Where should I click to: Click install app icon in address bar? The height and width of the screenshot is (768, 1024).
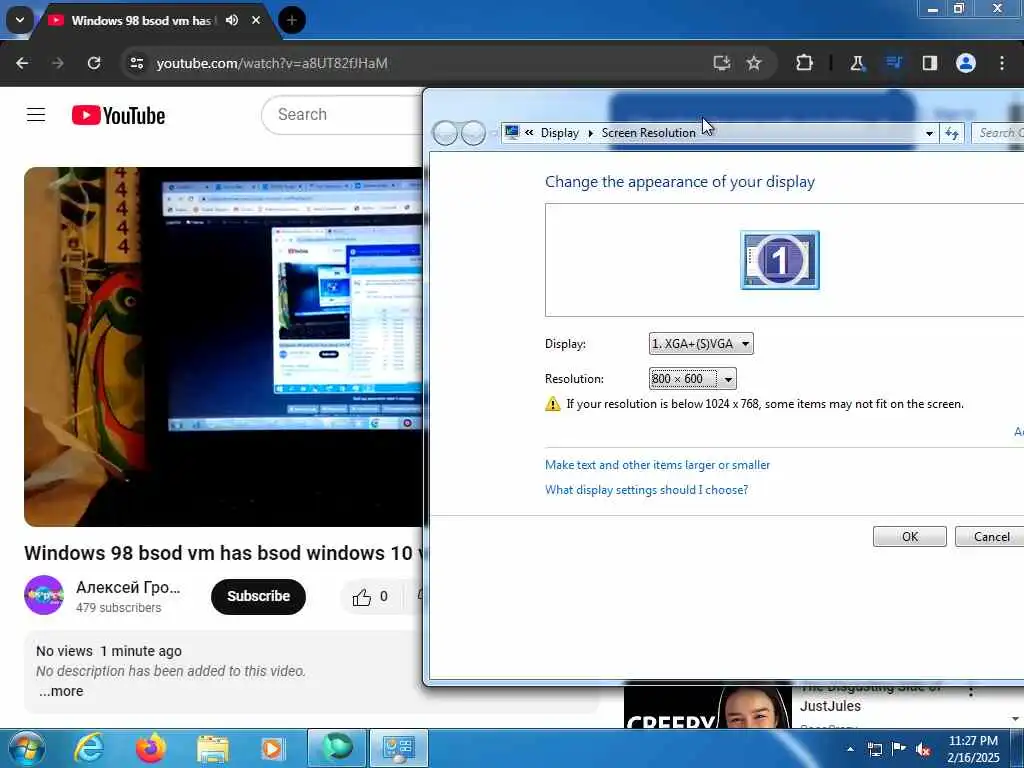point(722,63)
